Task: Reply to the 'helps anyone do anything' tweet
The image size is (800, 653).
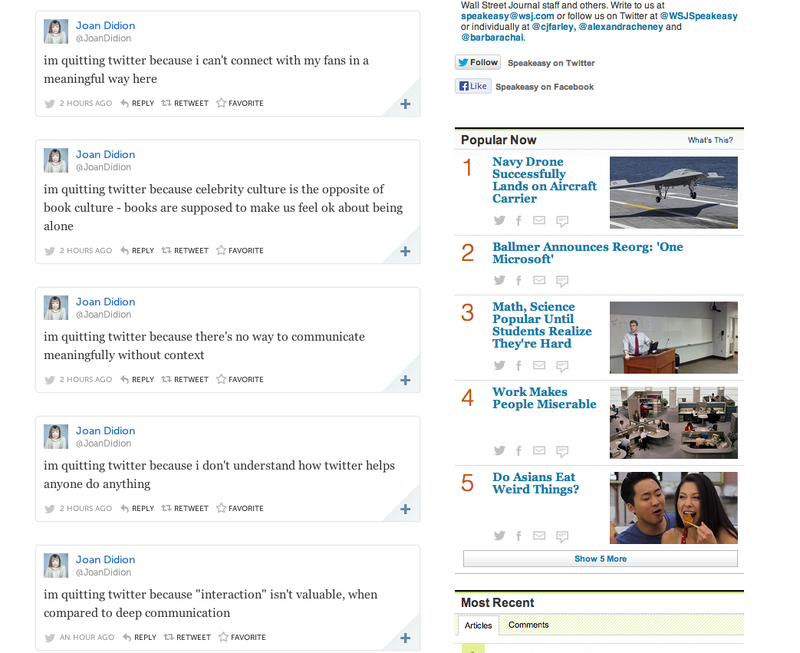Action: pos(137,509)
